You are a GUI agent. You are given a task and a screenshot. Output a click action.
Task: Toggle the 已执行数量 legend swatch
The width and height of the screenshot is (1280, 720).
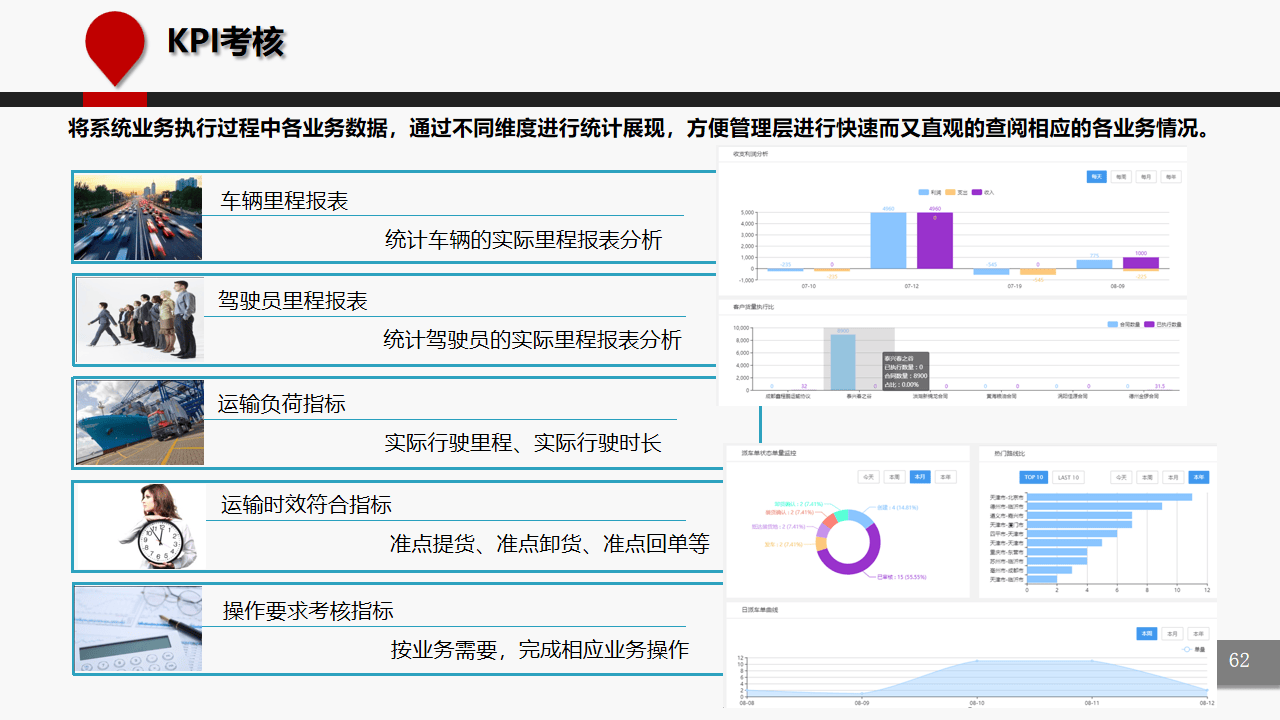coord(1149,324)
